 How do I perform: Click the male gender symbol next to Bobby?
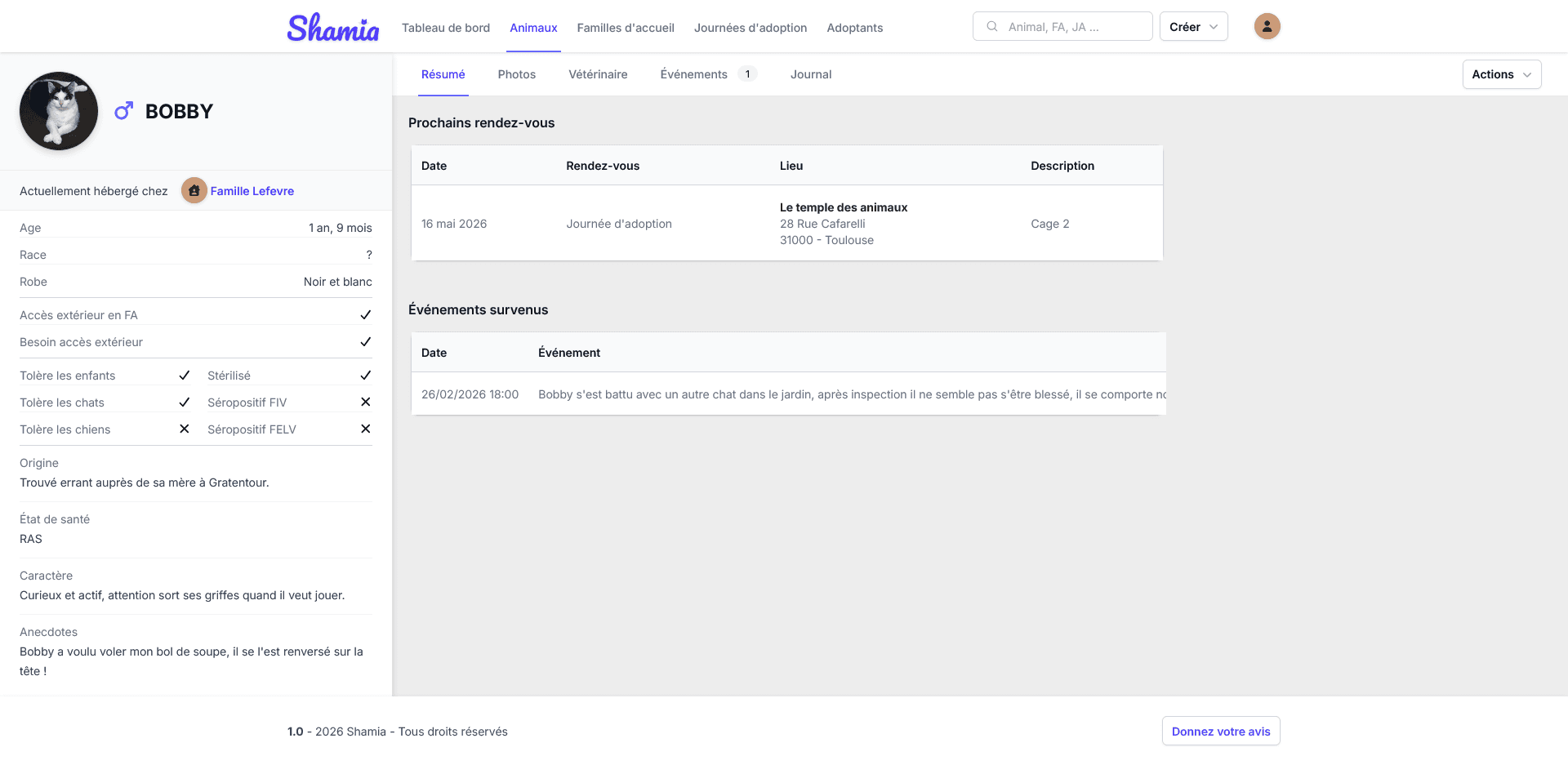point(123,111)
